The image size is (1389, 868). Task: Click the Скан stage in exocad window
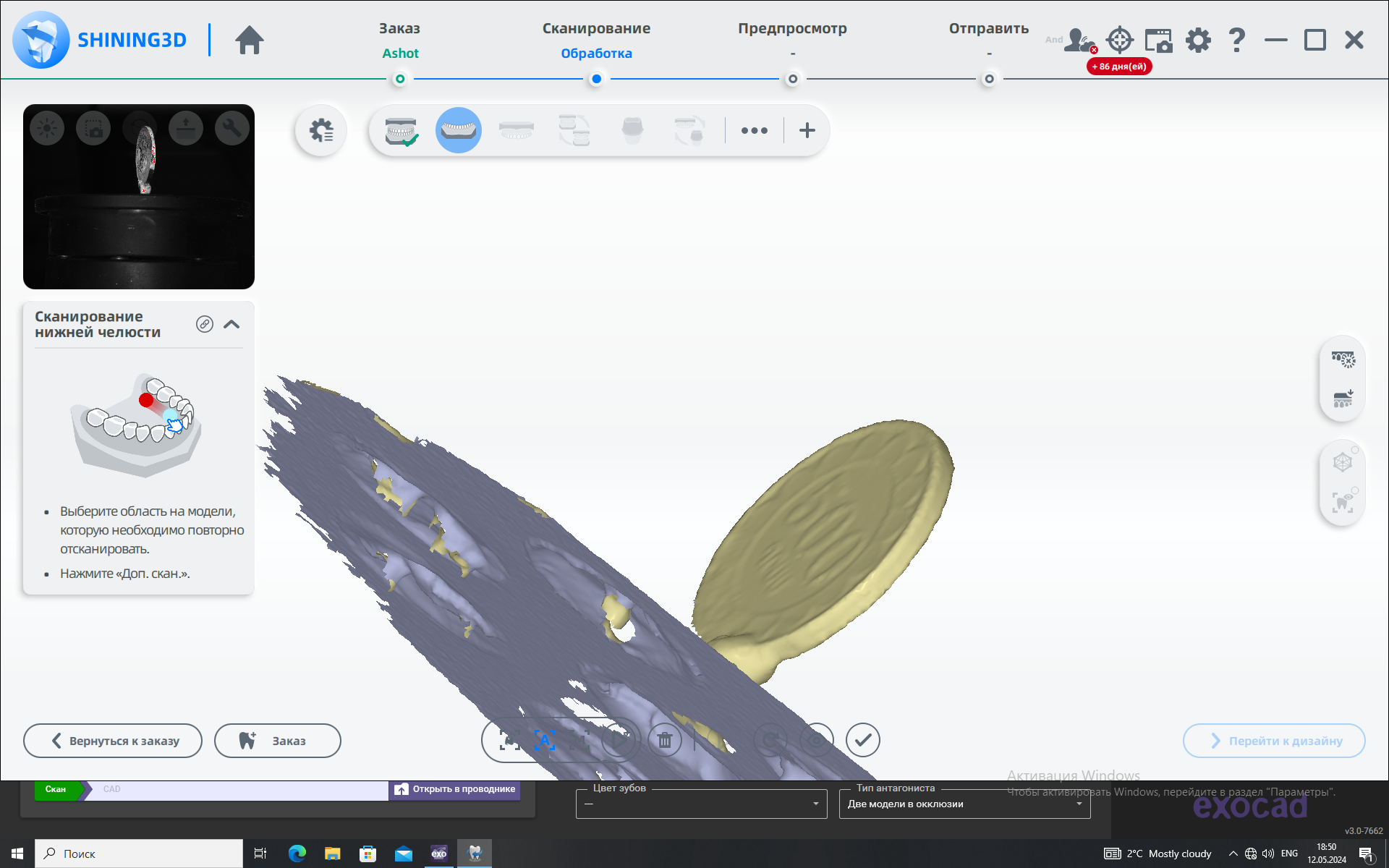[56, 789]
